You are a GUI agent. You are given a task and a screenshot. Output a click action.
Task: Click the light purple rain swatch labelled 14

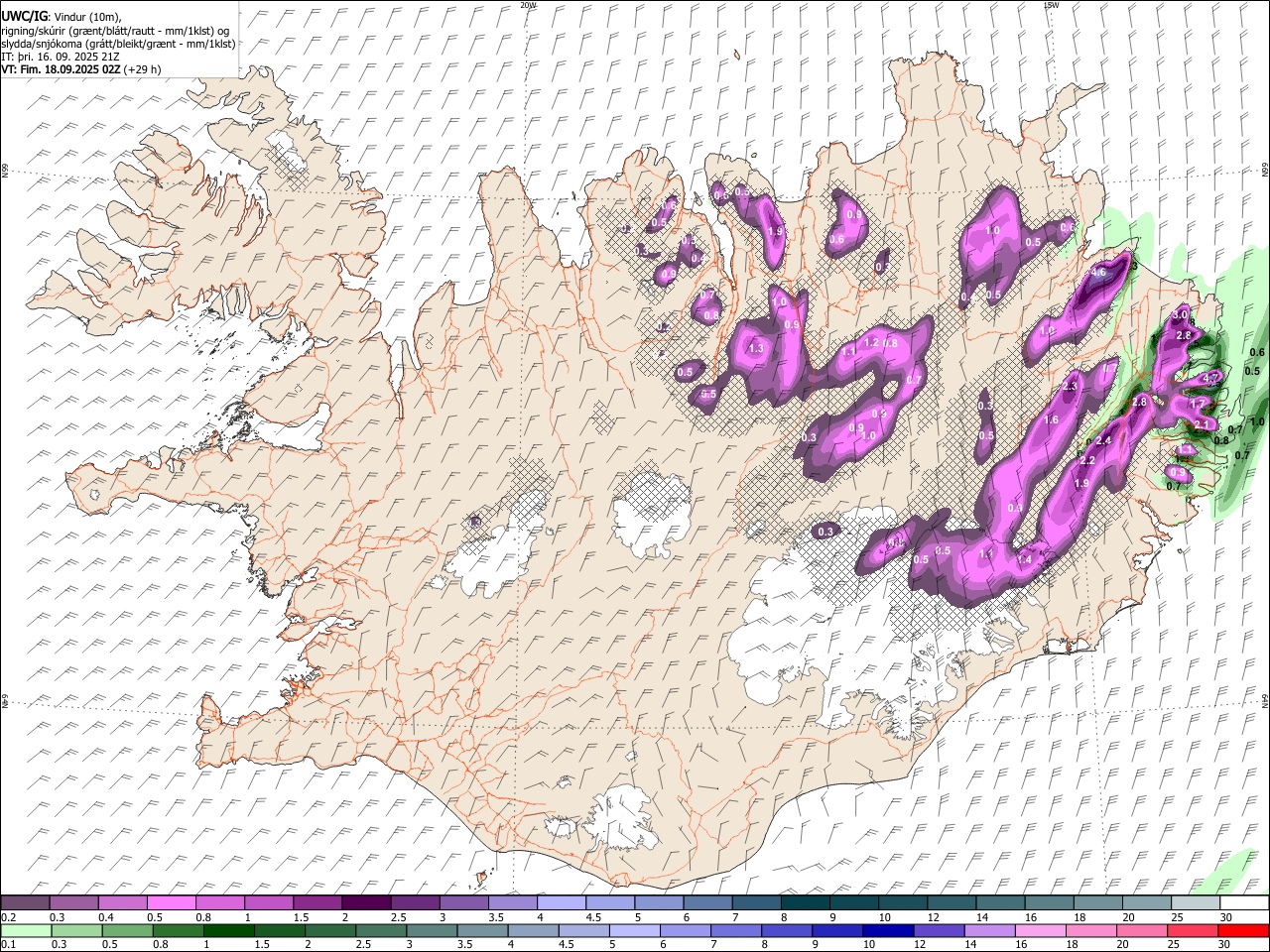[x=989, y=931]
